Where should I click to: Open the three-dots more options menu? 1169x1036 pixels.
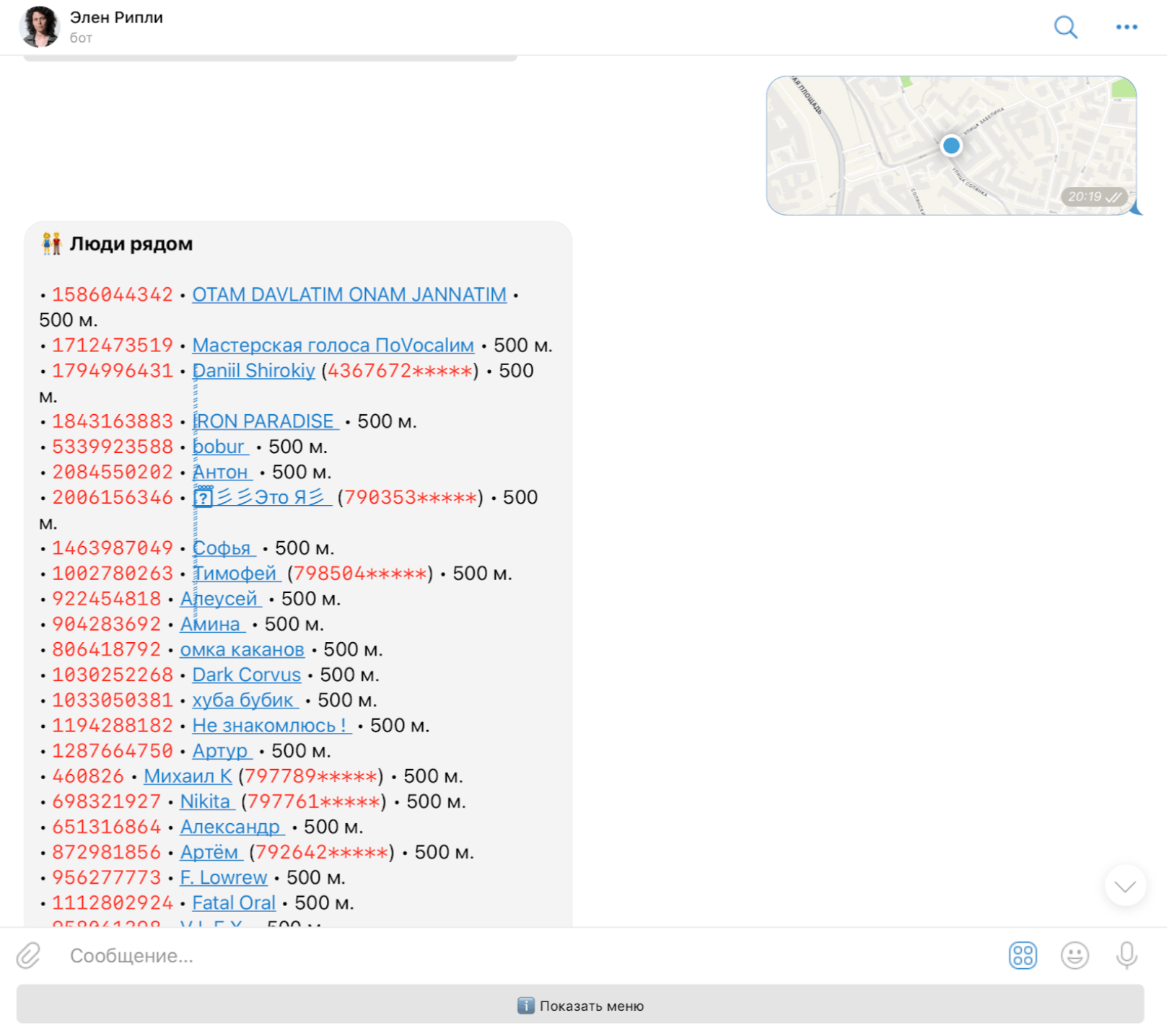pos(1126,27)
